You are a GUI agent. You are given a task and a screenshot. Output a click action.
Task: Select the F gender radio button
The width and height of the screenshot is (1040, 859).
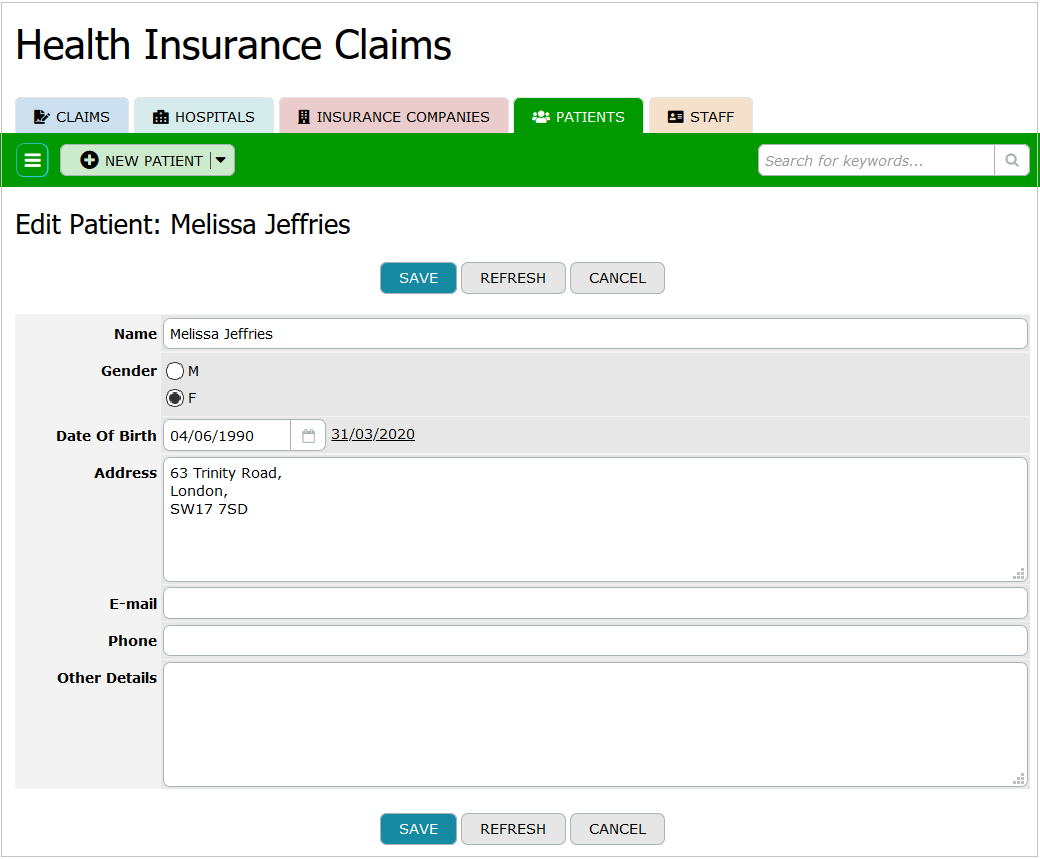pos(175,398)
